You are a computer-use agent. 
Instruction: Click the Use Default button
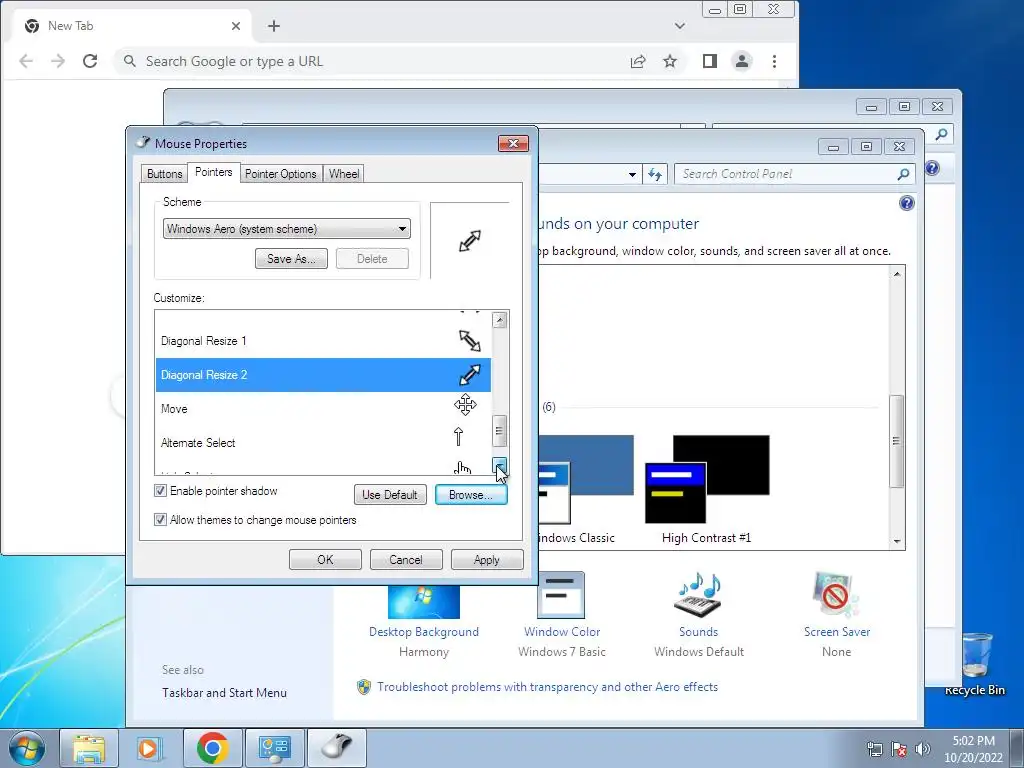click(x=390, y=494)
